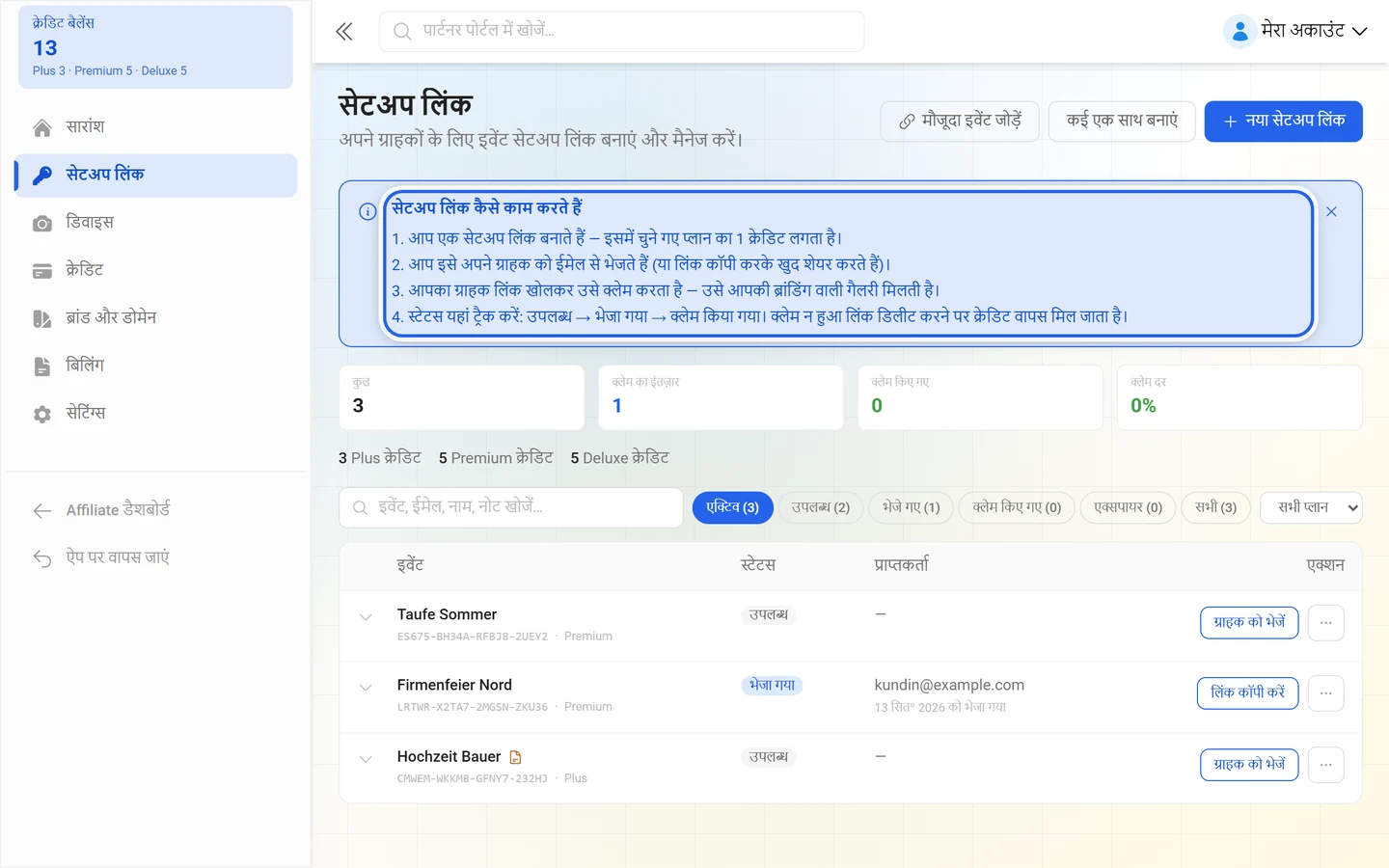This screenshot has height=868, width=1389.
Task: Expand the Firmenfeier Nord row
Action: tap(366, 688)
